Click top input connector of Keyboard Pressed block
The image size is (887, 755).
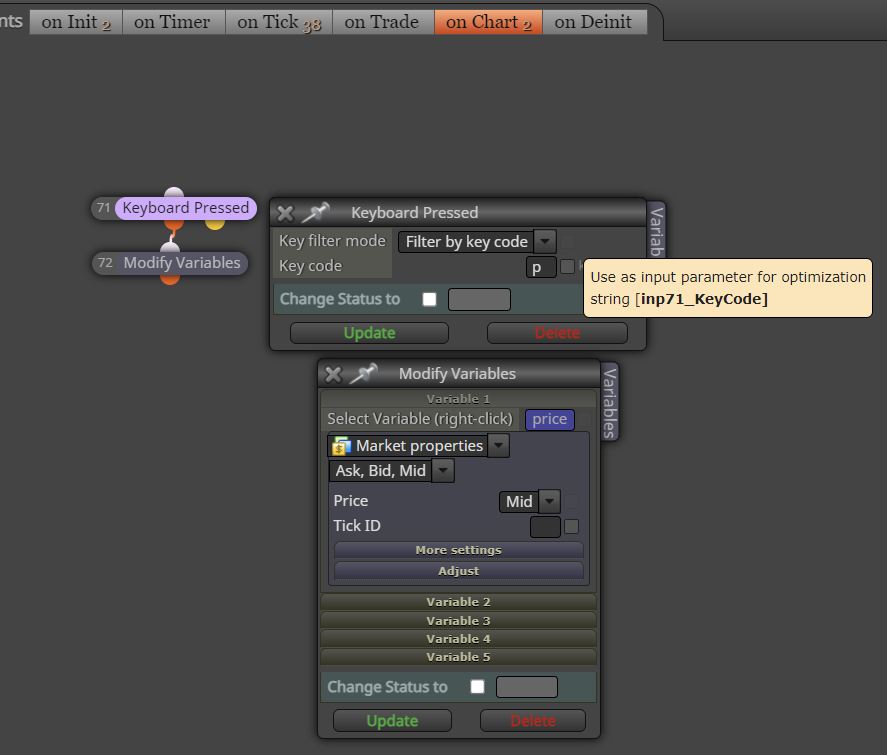[x=174, y=192]
